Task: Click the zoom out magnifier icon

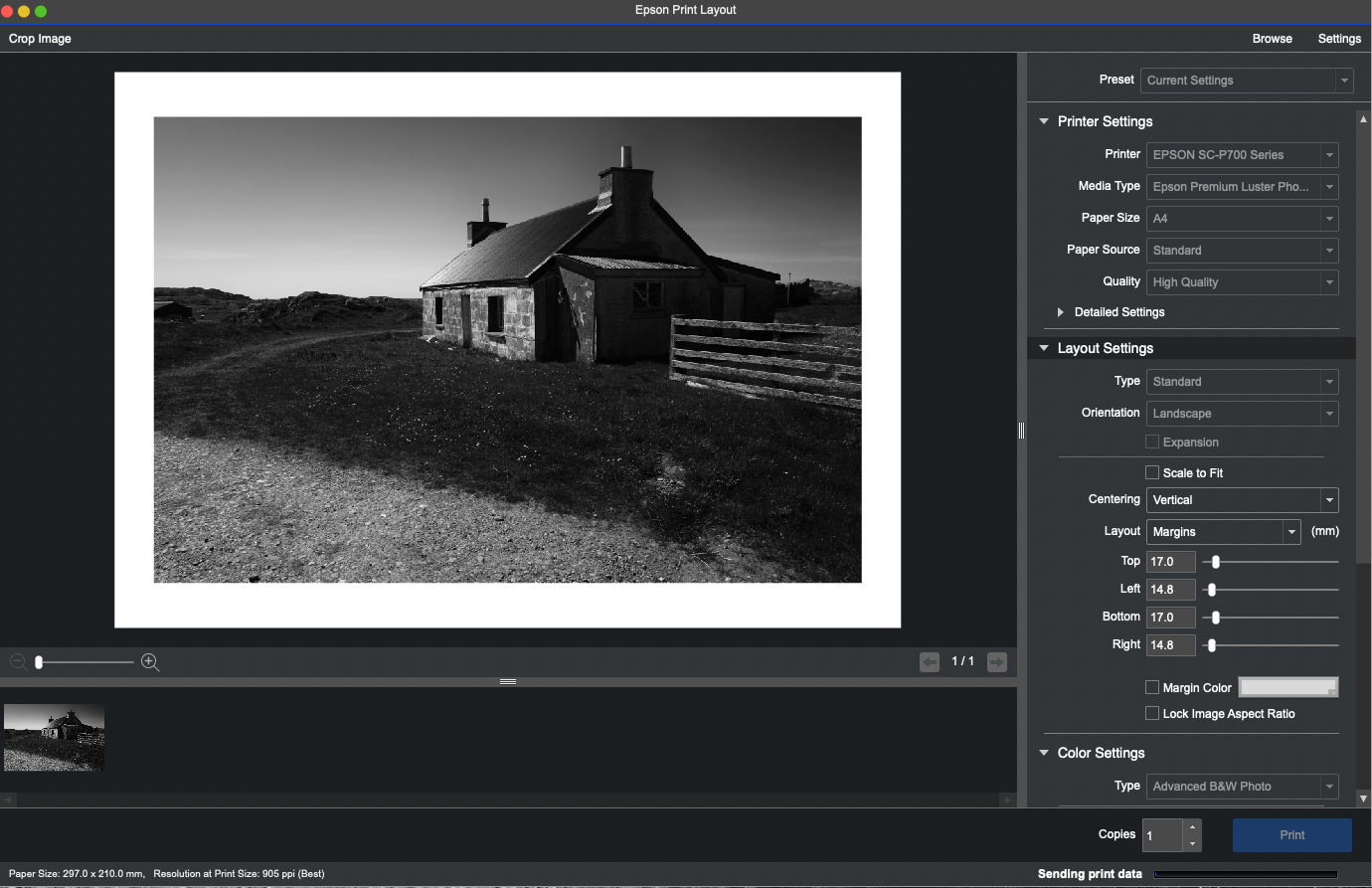Action: 18,662
